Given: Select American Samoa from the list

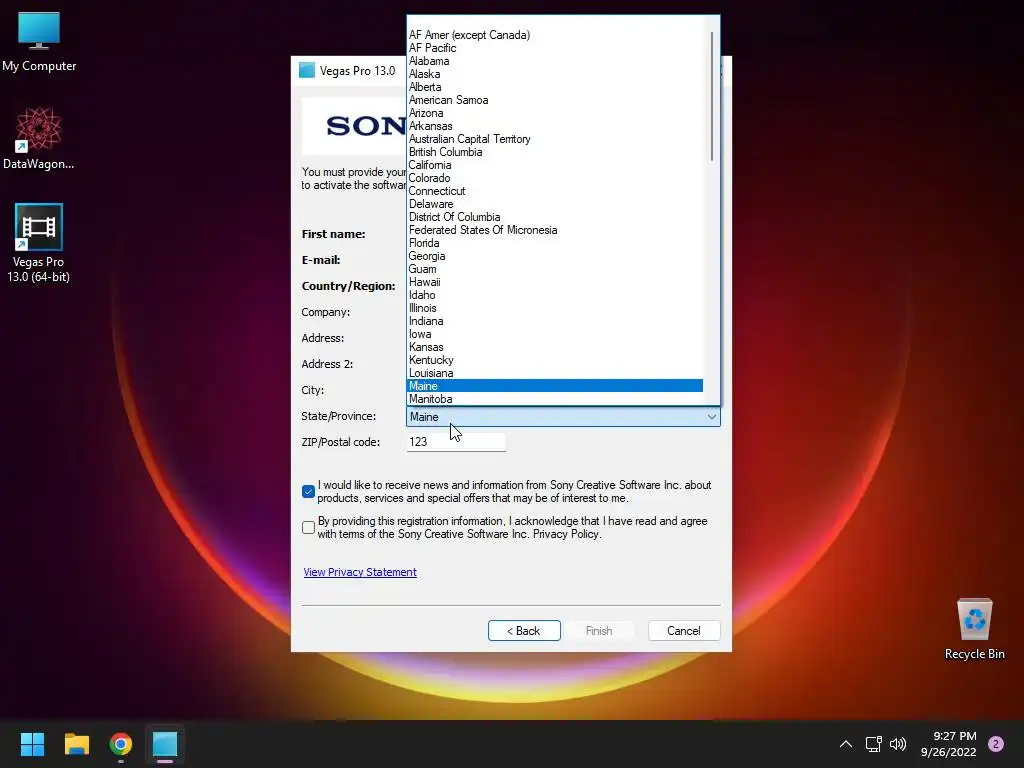Looking at the screenshot, I should 554,101.
